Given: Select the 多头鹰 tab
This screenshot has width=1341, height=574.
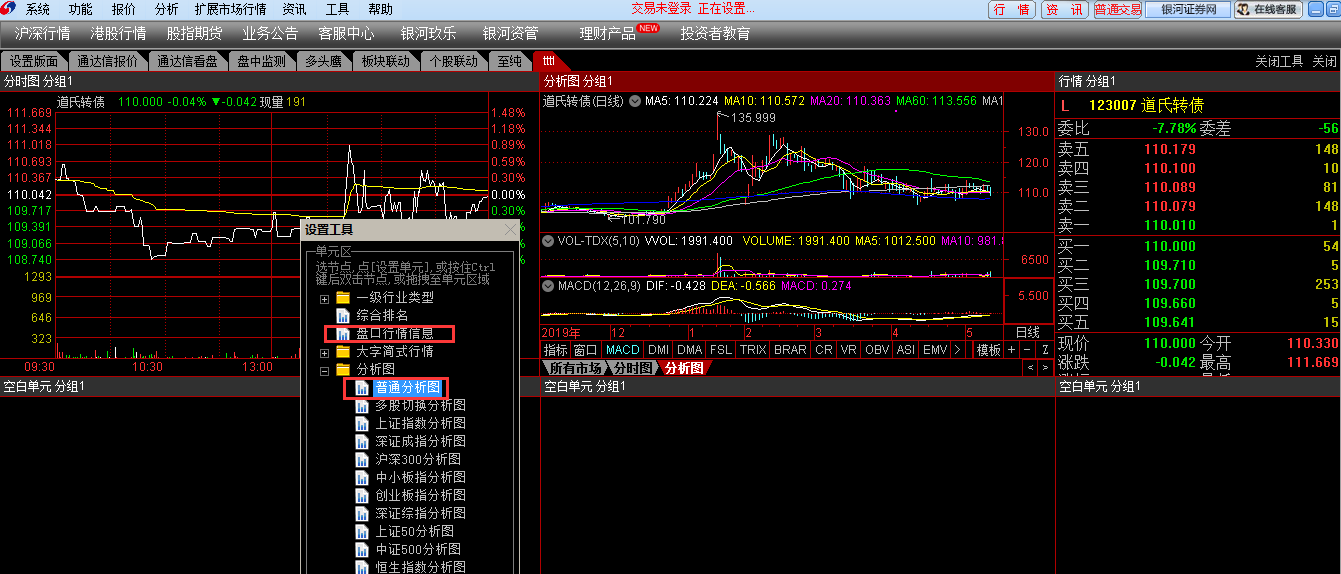Looking at the screenshot, I should [323, 61].
